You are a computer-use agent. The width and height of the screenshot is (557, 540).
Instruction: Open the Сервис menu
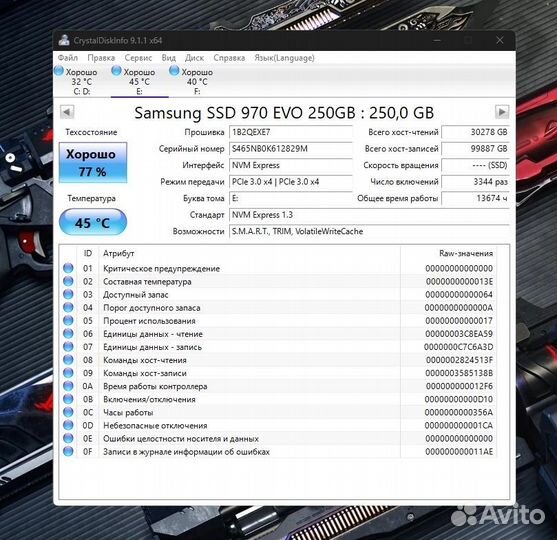(x=138, y=58)
